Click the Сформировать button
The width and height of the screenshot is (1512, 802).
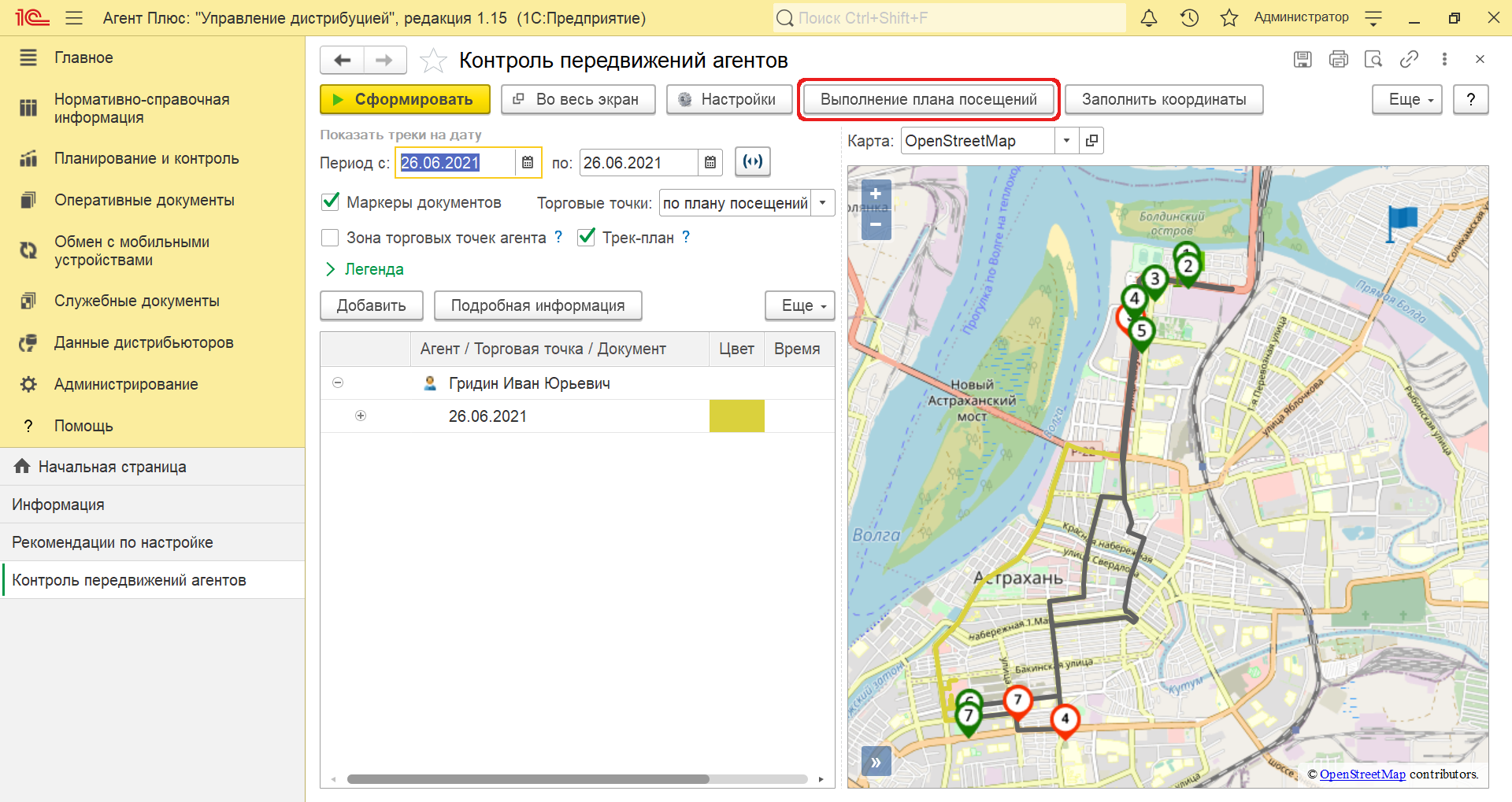[405, 99]
